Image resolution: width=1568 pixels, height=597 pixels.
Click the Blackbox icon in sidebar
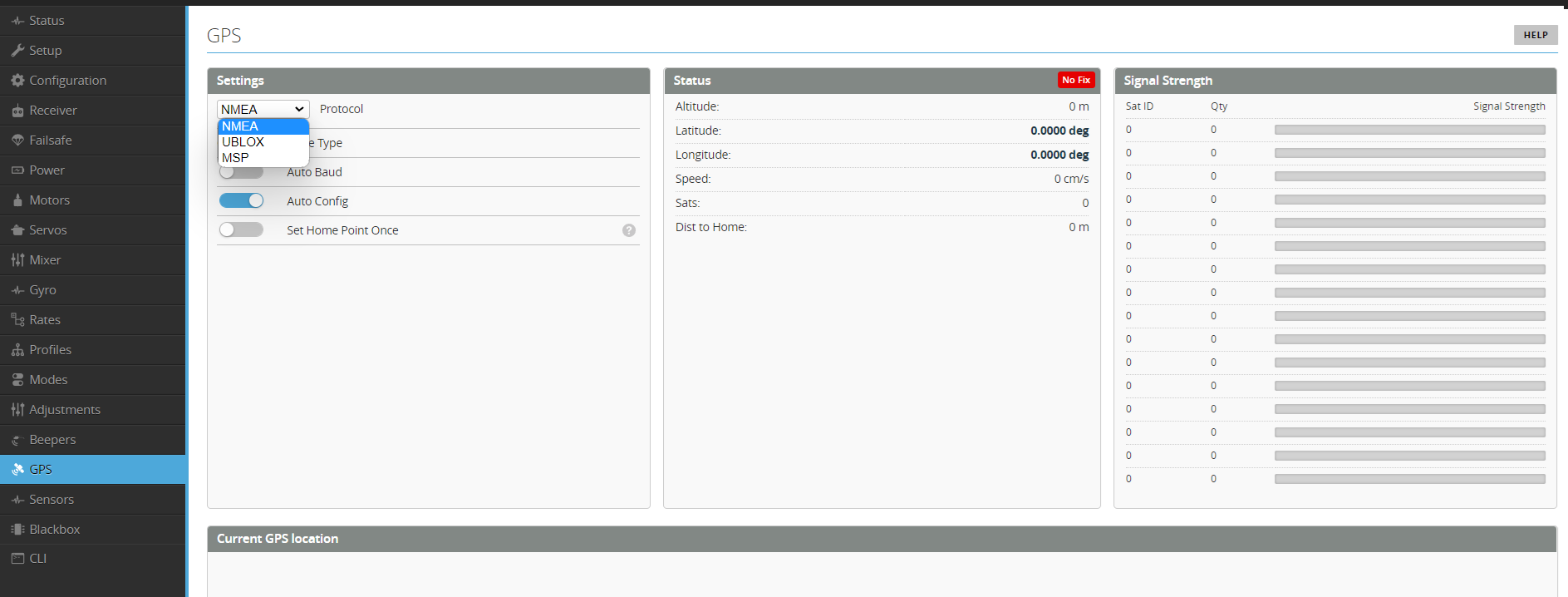click(x=17, y=530)
